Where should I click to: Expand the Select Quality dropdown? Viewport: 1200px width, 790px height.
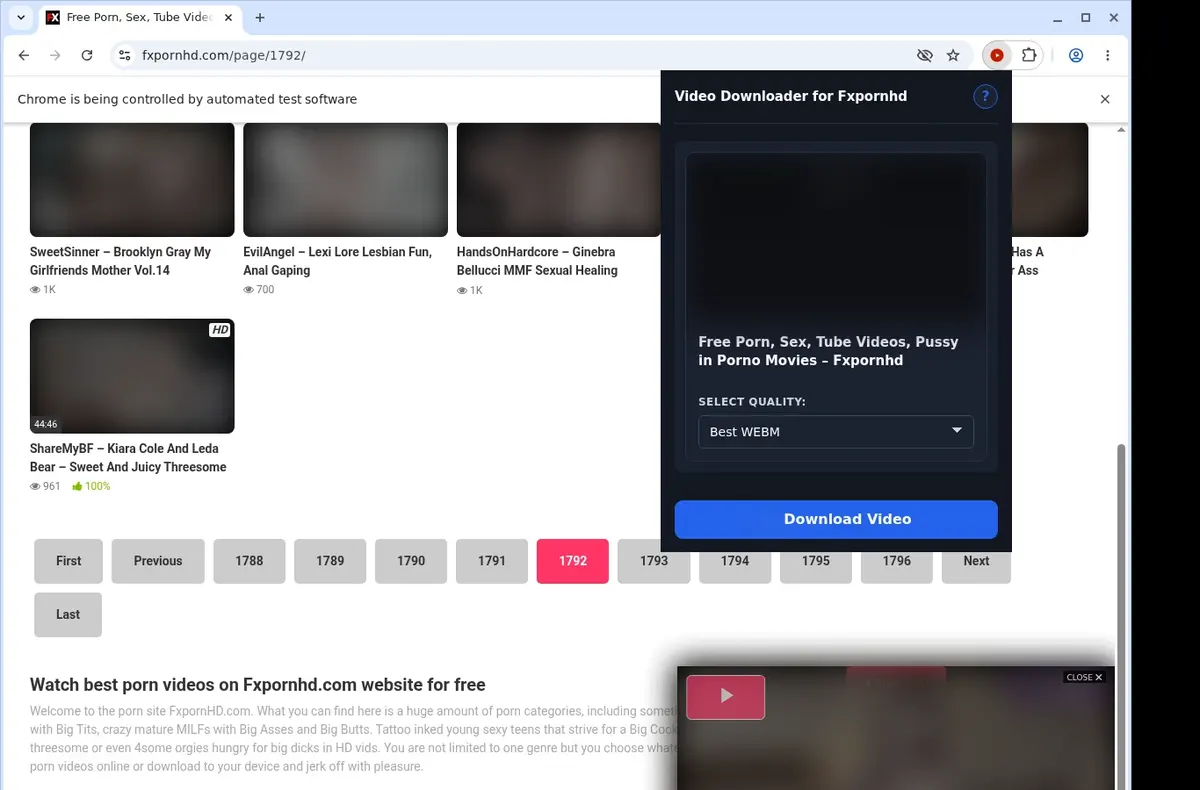[x=836, y=431]
